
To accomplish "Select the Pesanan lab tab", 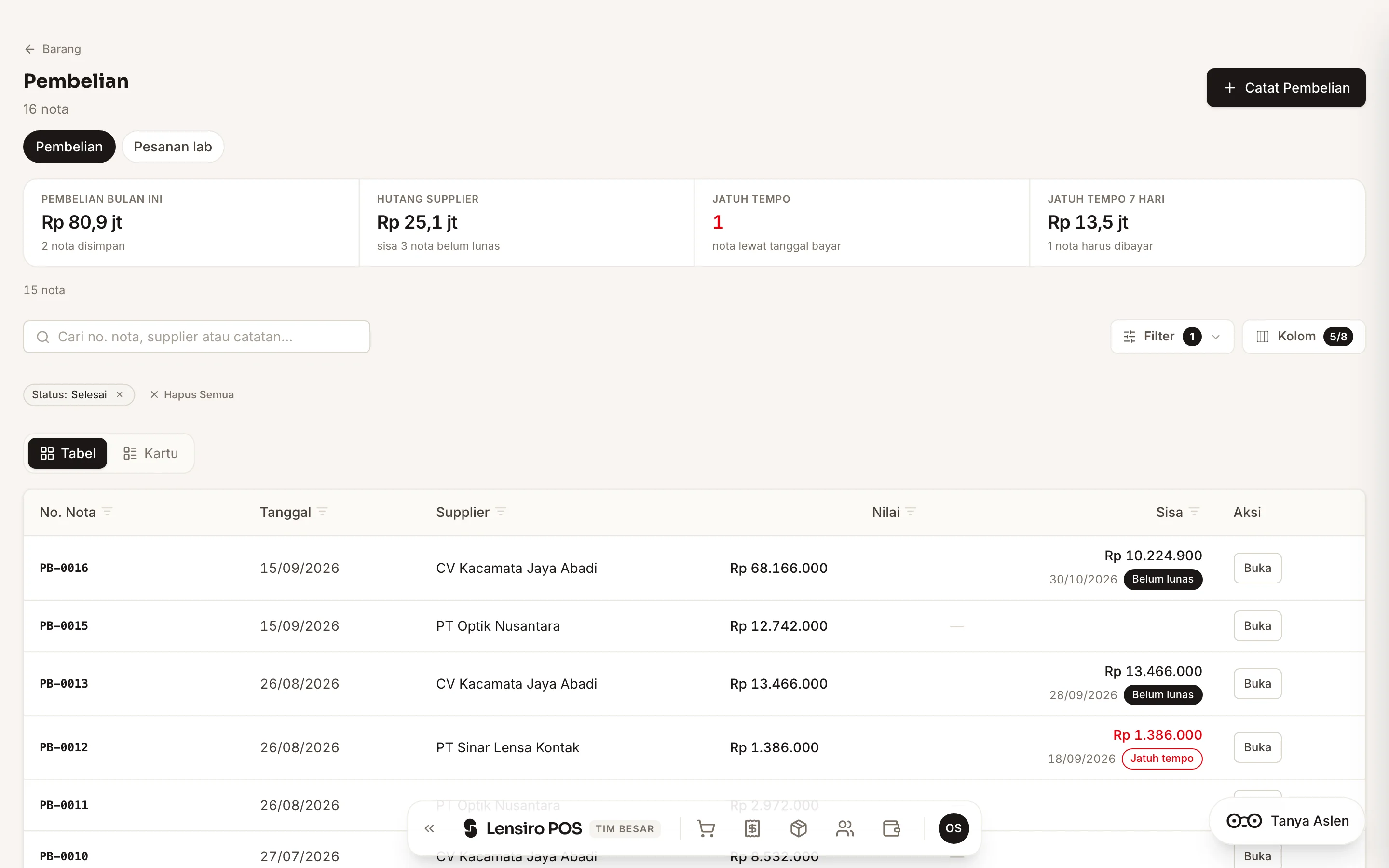I will pyautogui.click(x=173, y=147).
